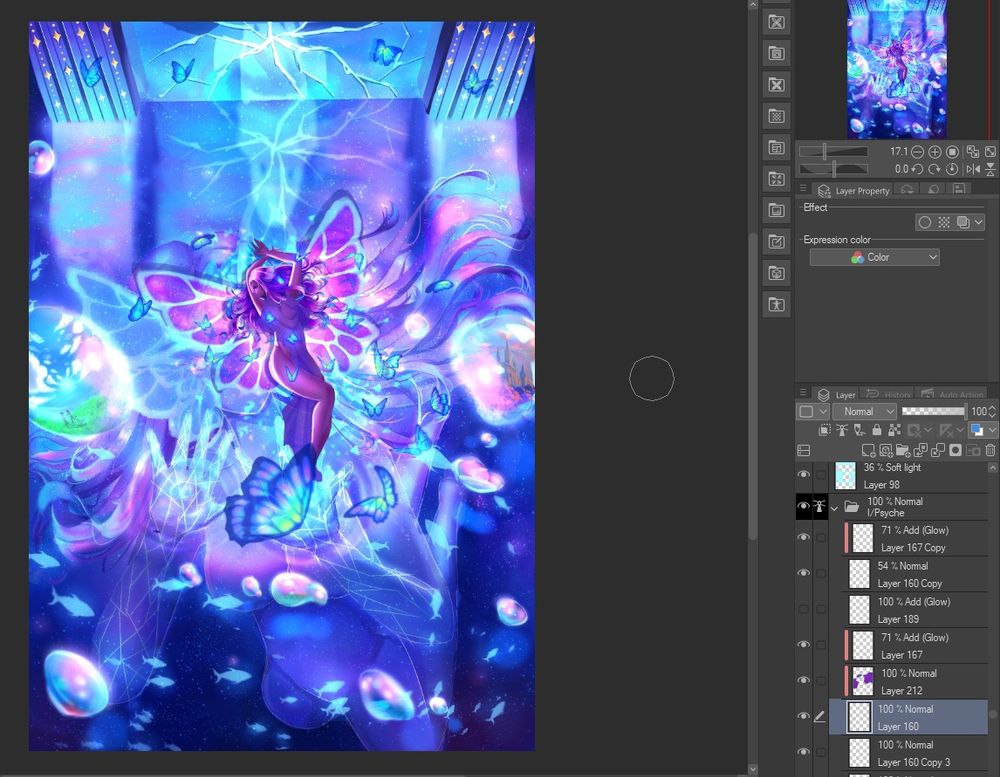Click the Navigator rotation slider

(833, 169)
